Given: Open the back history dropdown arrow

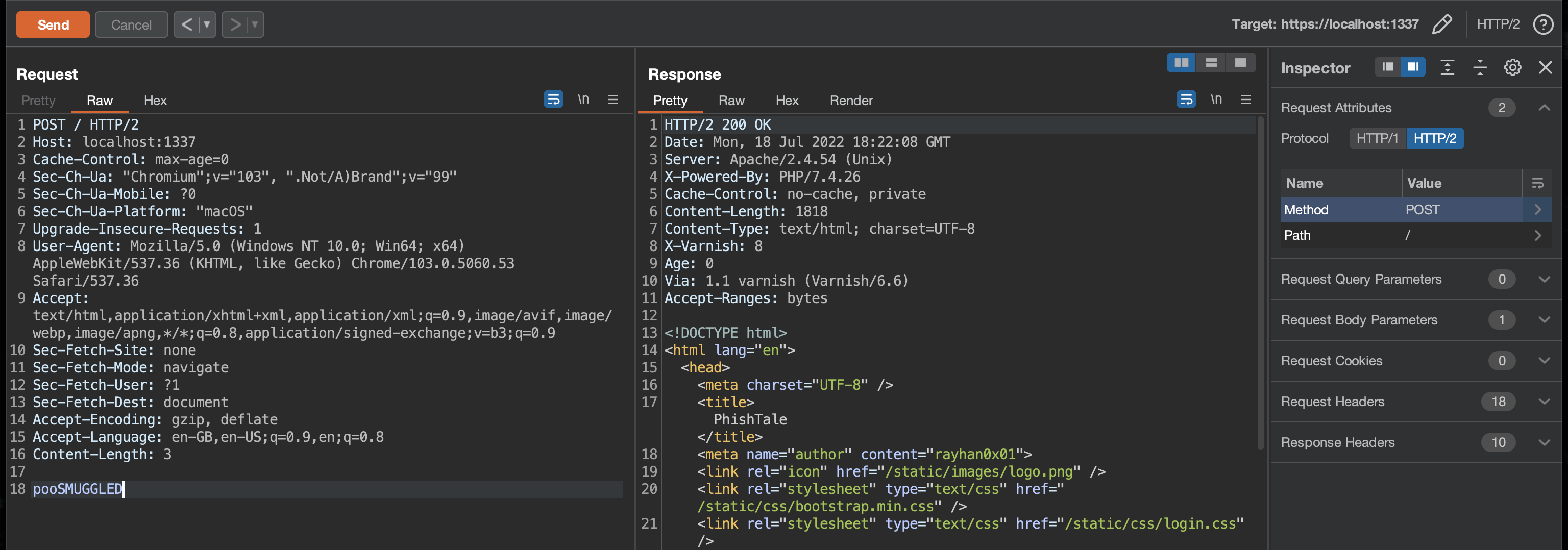Looking at the screenshot, I should click(207, 25).
